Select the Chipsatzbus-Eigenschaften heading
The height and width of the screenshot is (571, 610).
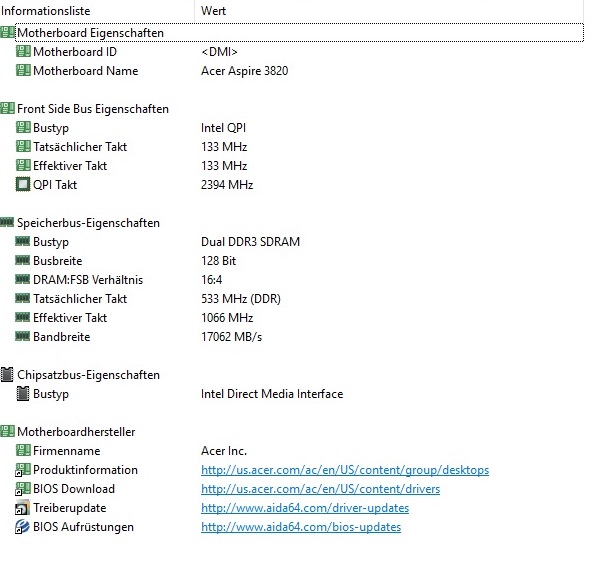(88, 375)
